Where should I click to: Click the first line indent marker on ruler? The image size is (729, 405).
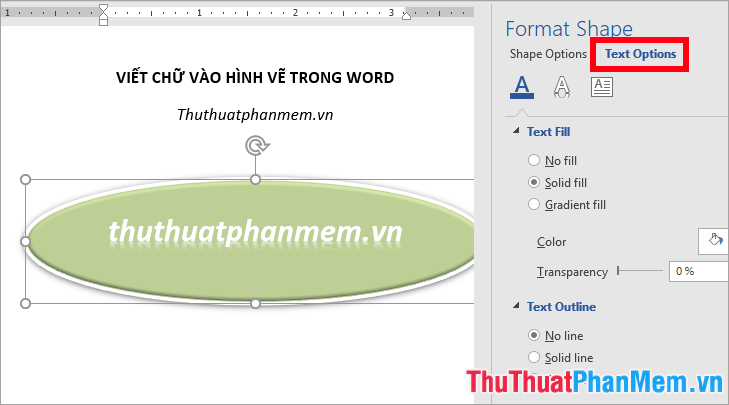[103, 9]
